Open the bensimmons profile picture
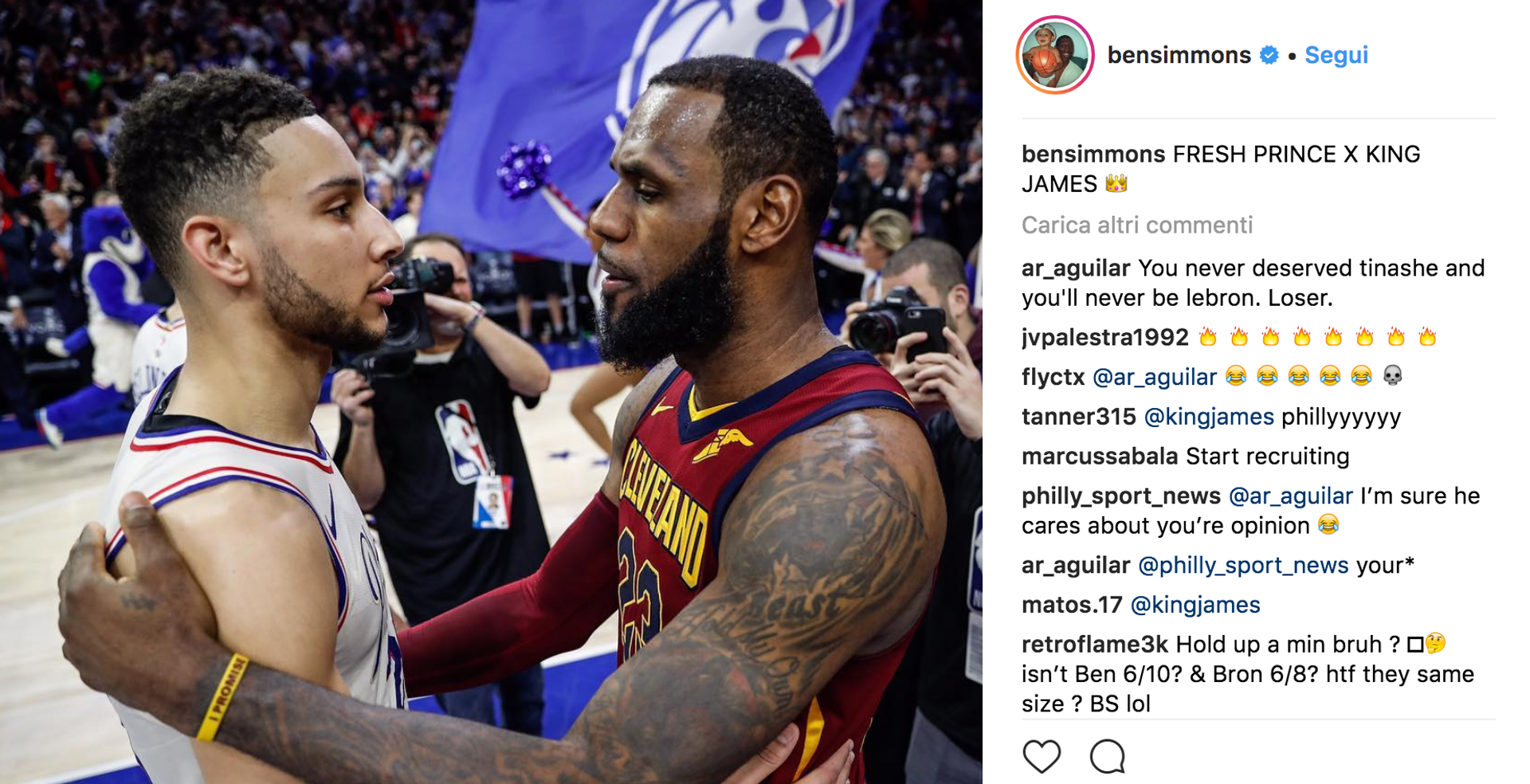This screenshot has width=1530, height=784. coord(1055,55)
